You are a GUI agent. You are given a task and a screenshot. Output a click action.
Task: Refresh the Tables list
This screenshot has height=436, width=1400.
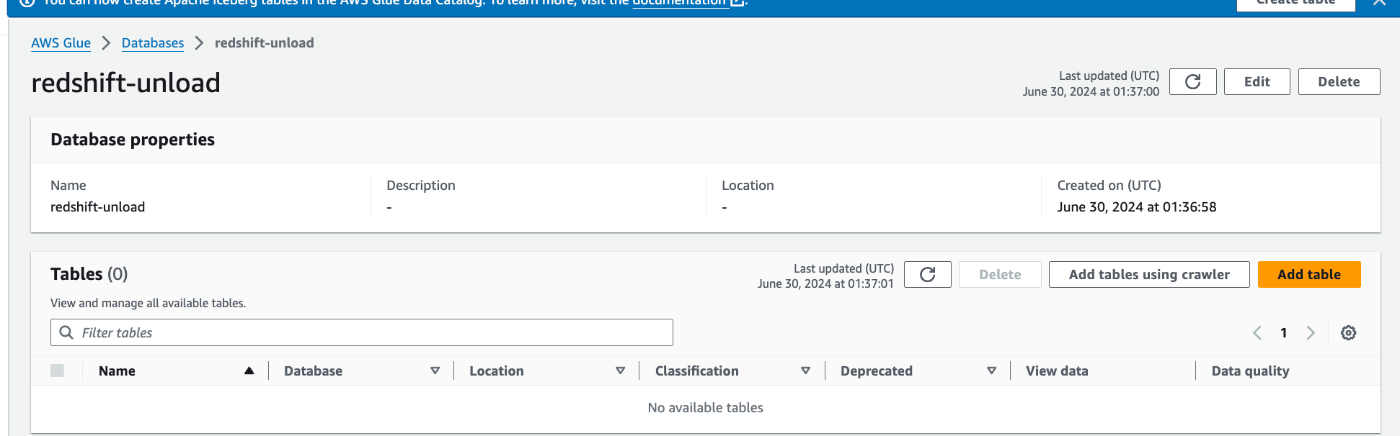tap(927, 274)
